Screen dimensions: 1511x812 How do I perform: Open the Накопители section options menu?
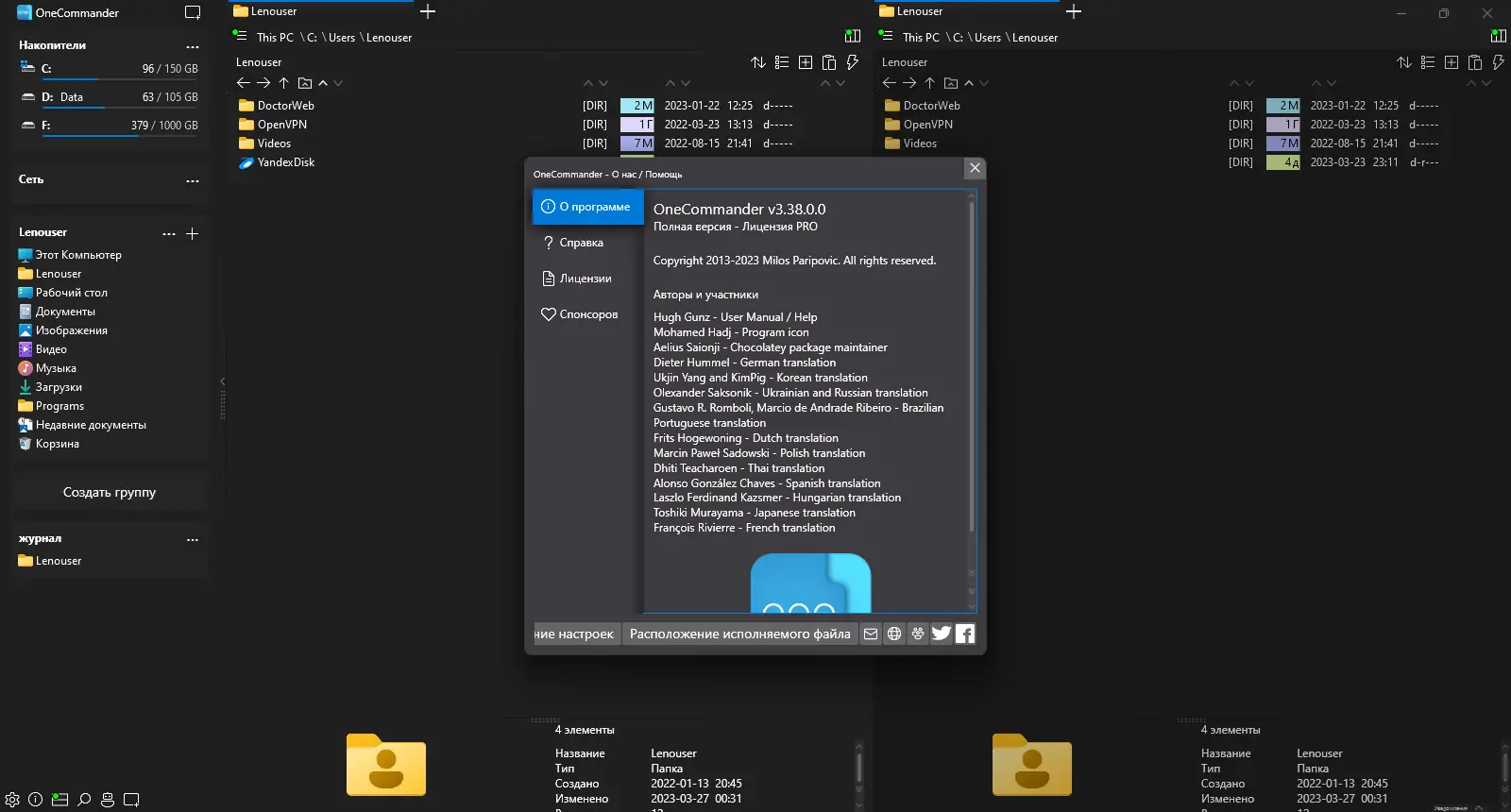(193, 46)
